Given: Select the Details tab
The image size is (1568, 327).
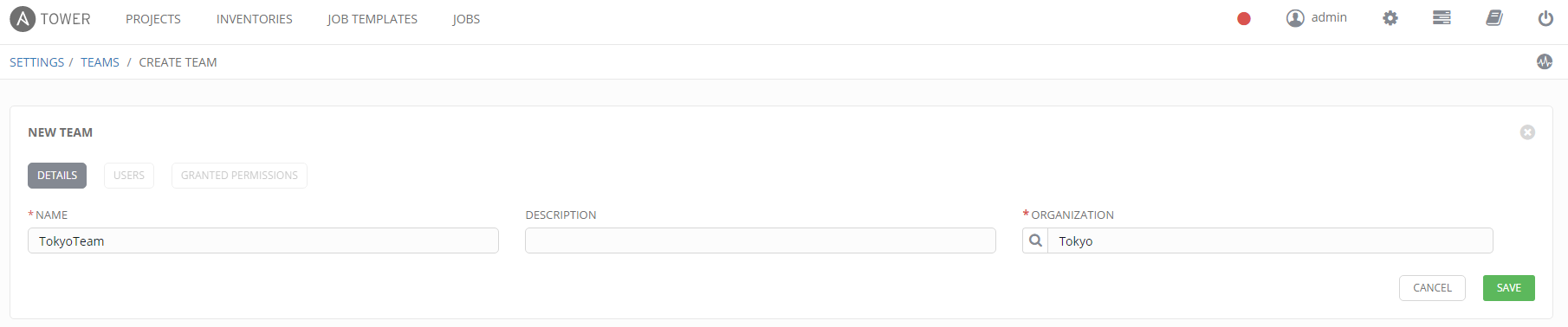Looking at the screenshot, I should [x=57, y=176].
